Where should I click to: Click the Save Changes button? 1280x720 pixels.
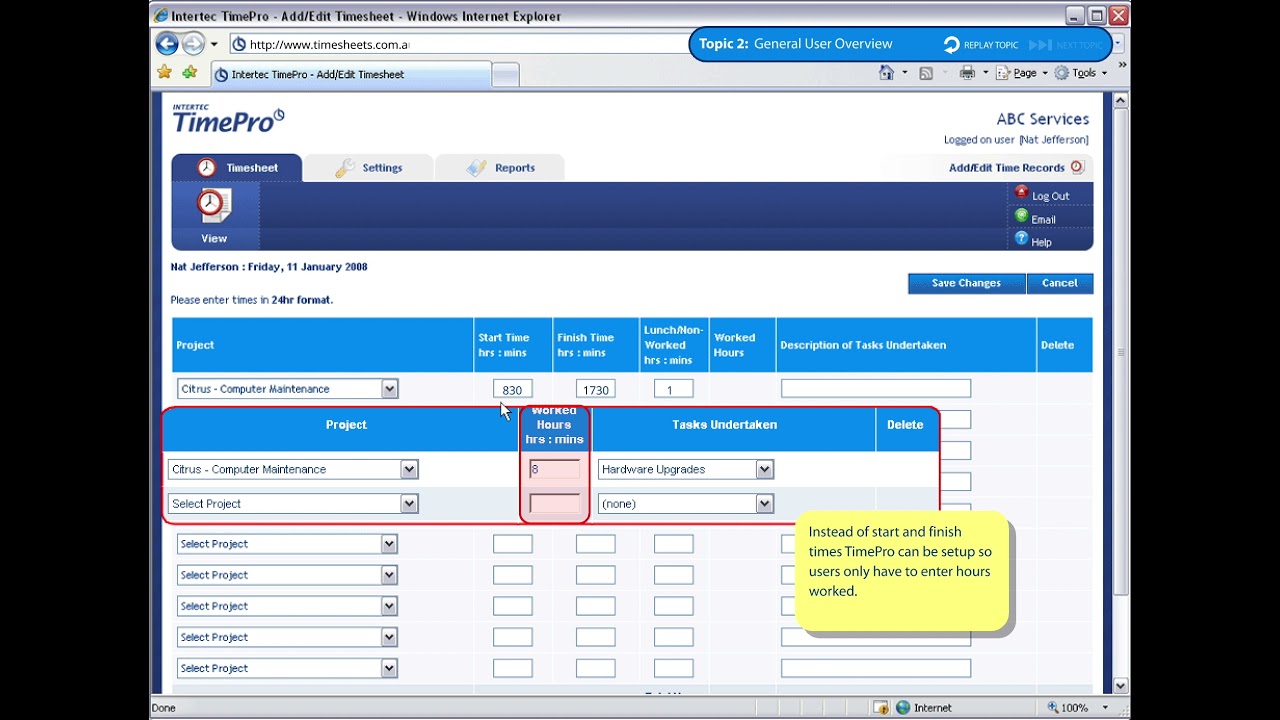966,283
